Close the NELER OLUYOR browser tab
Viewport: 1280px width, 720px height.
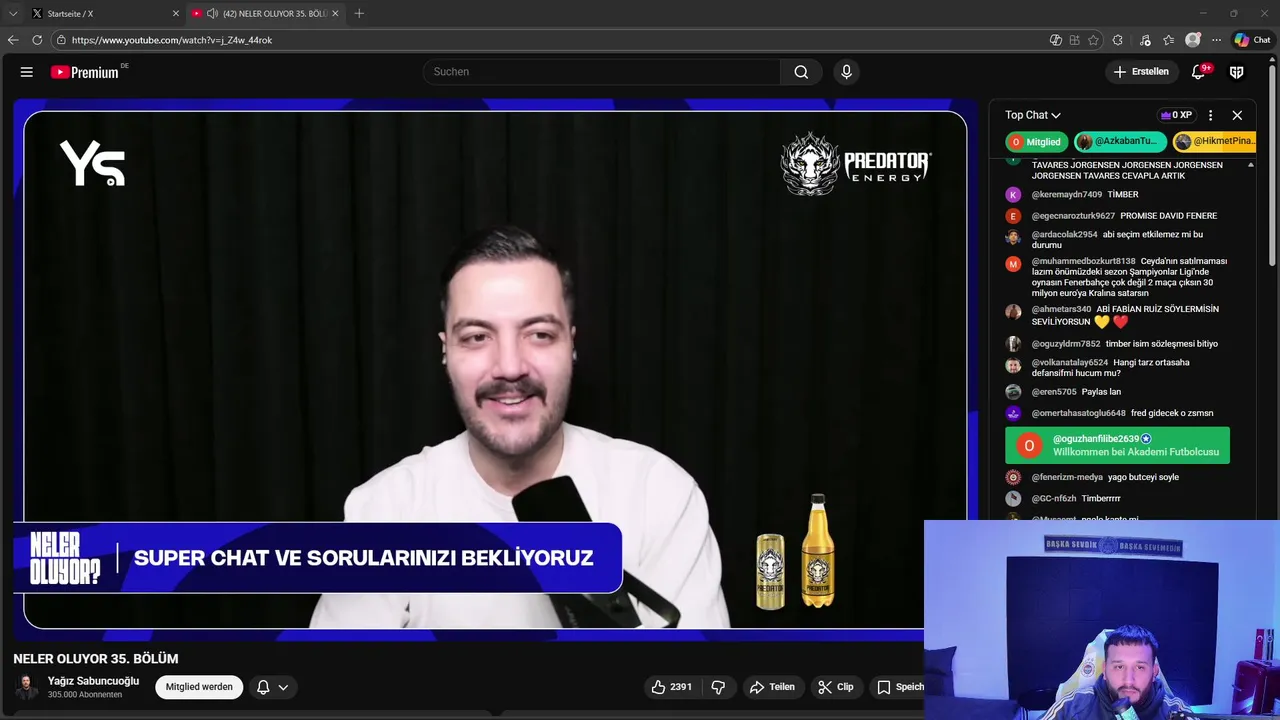pyautogui.click(x=335, y=13)
